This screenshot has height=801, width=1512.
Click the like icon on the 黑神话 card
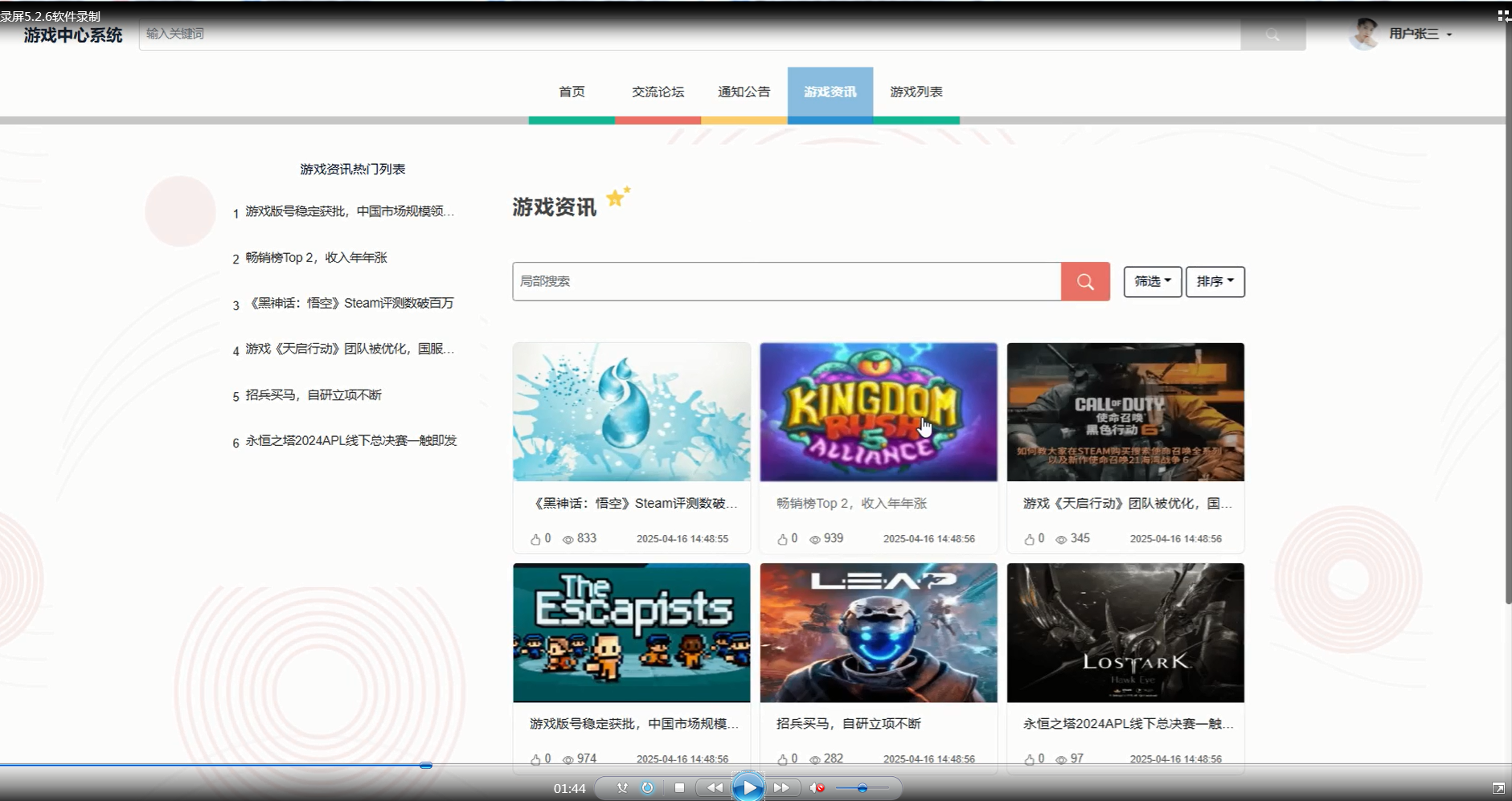pyautogui.click(x=535, y=539)
